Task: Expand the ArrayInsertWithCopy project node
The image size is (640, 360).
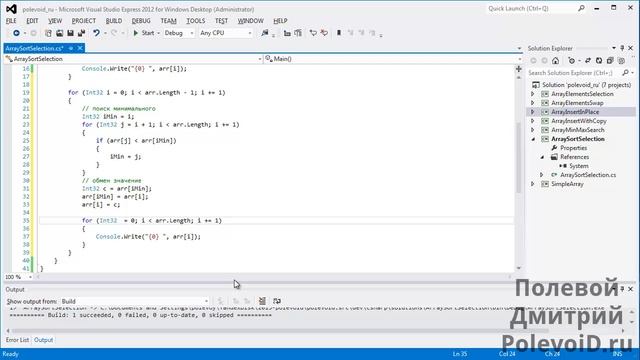Action: click(533, 121)
